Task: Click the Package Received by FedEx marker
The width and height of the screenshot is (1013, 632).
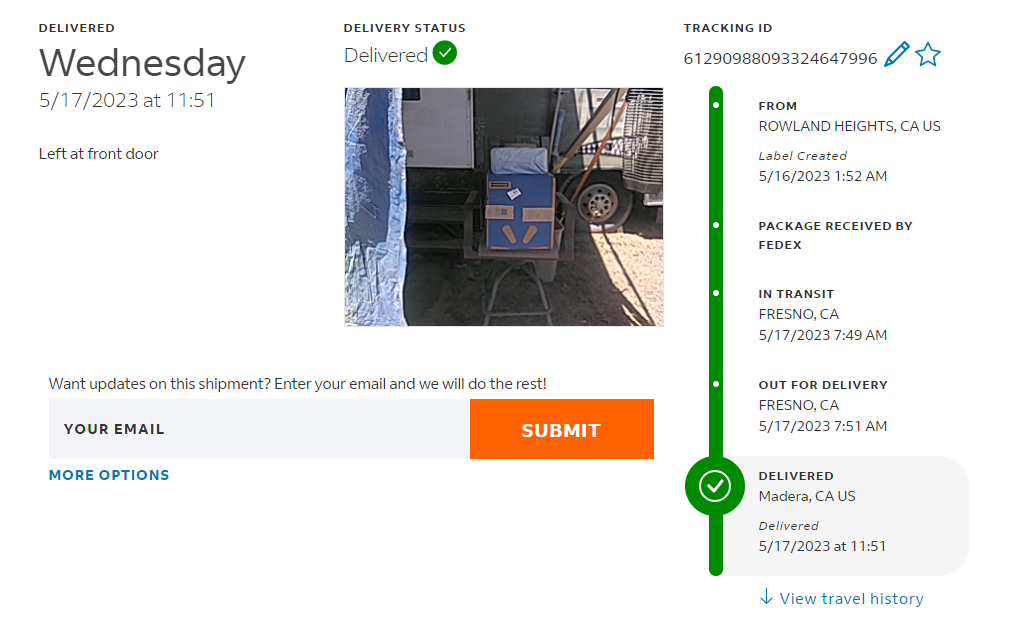Action: click(716, 225)
